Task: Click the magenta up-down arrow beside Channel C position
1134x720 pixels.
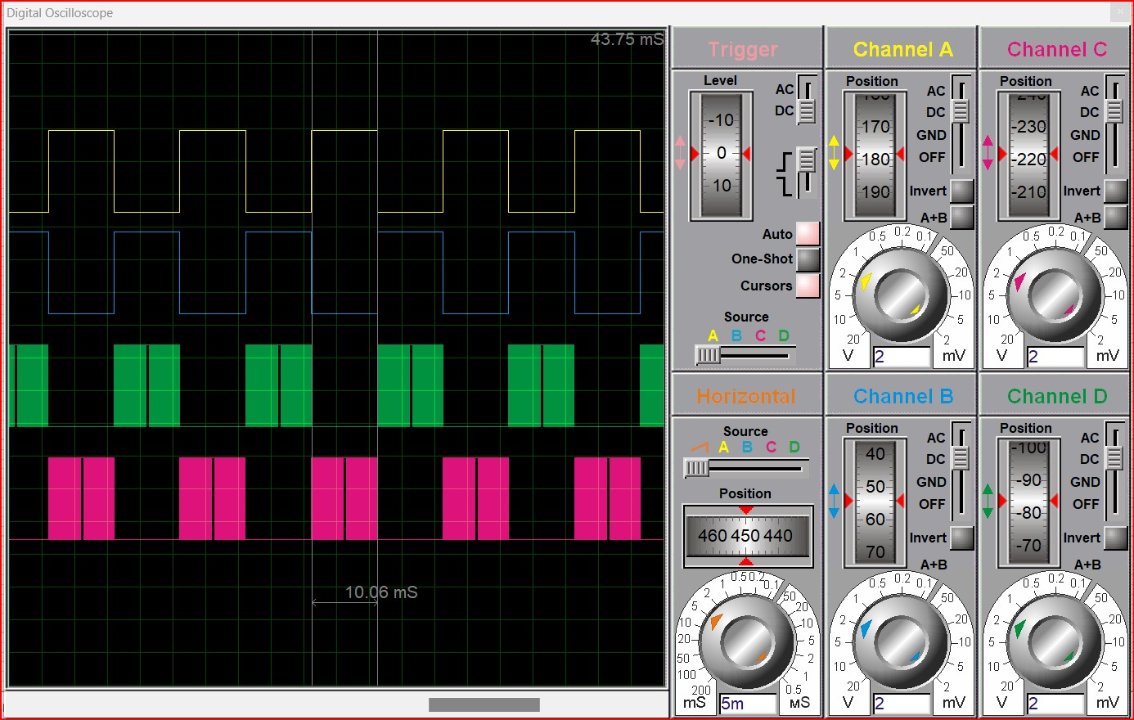Action: click(988, 153)
